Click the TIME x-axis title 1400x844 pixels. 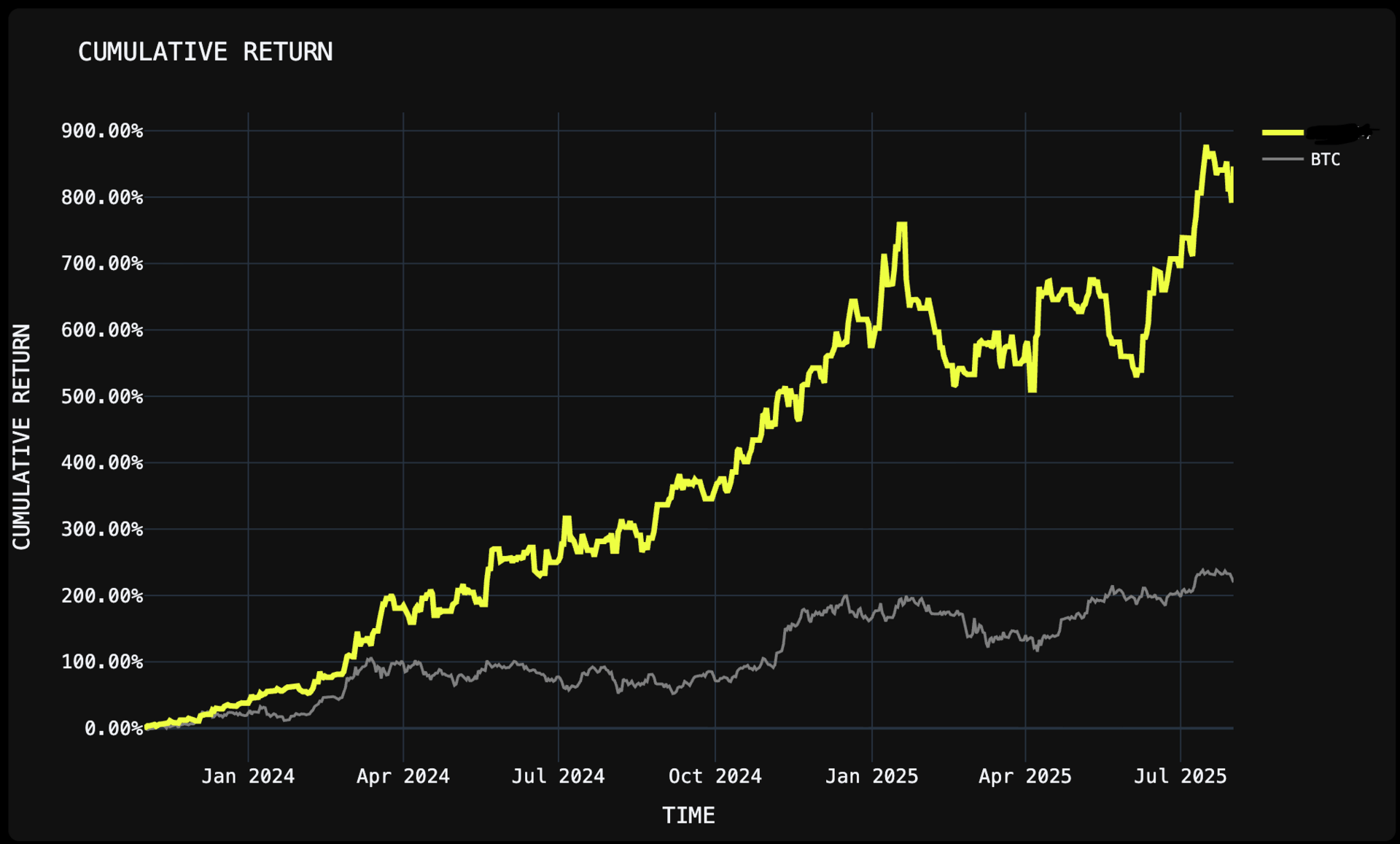[688, 816]
